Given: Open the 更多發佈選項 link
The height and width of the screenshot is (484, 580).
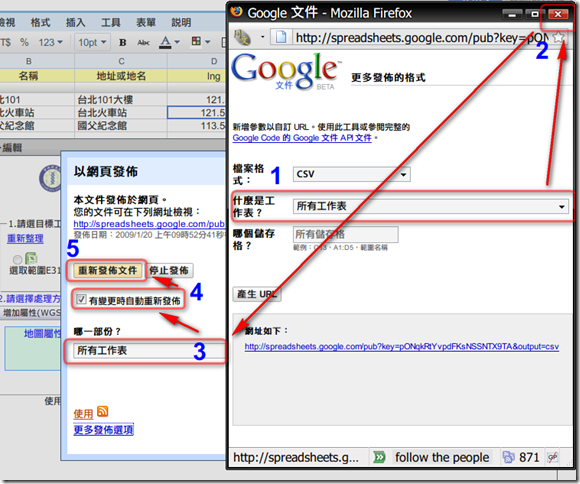Looking at the screenshot, I should click(103, 430).
